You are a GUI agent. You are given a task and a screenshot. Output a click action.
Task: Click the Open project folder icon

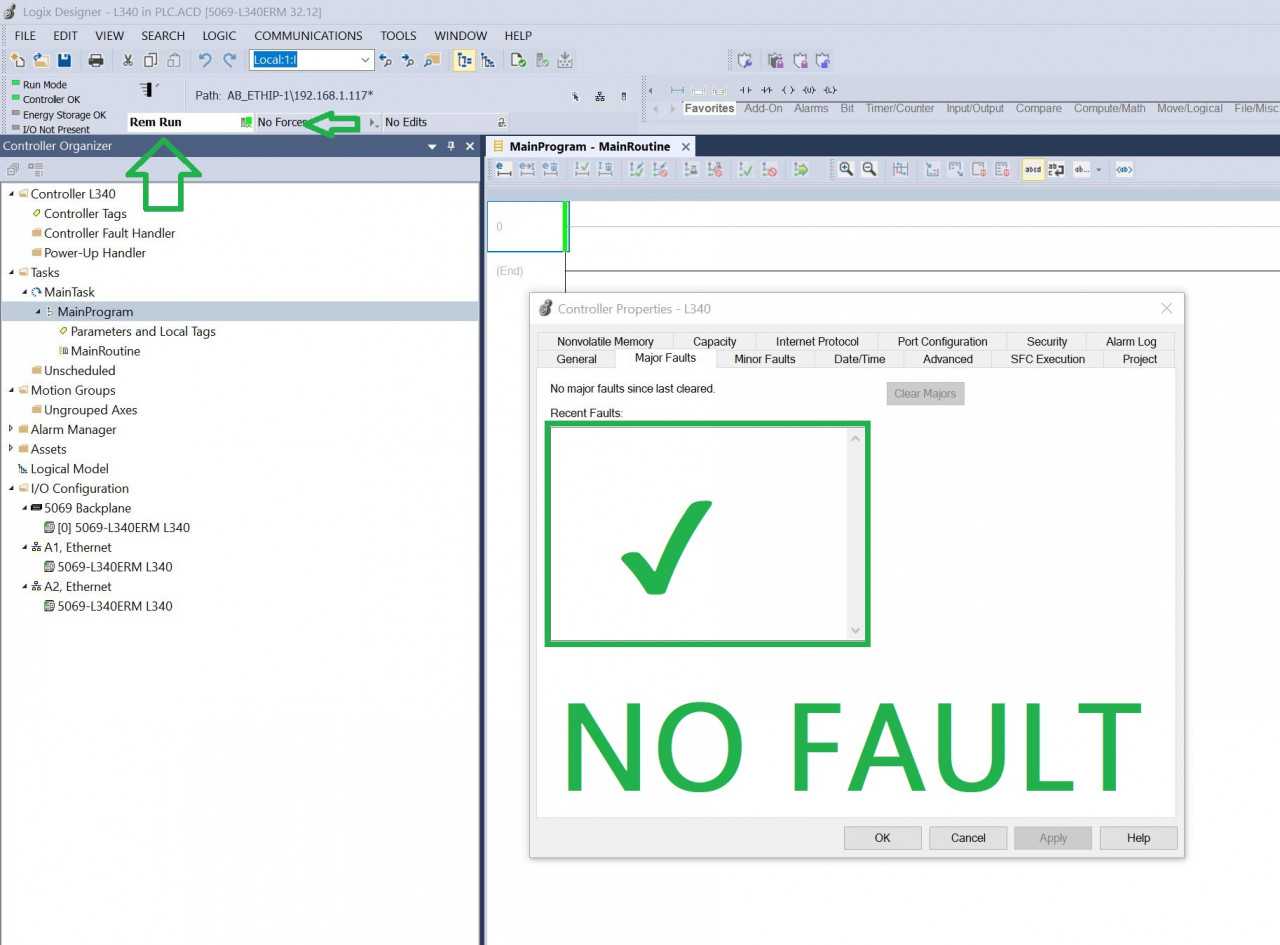[x=41, y=60]
